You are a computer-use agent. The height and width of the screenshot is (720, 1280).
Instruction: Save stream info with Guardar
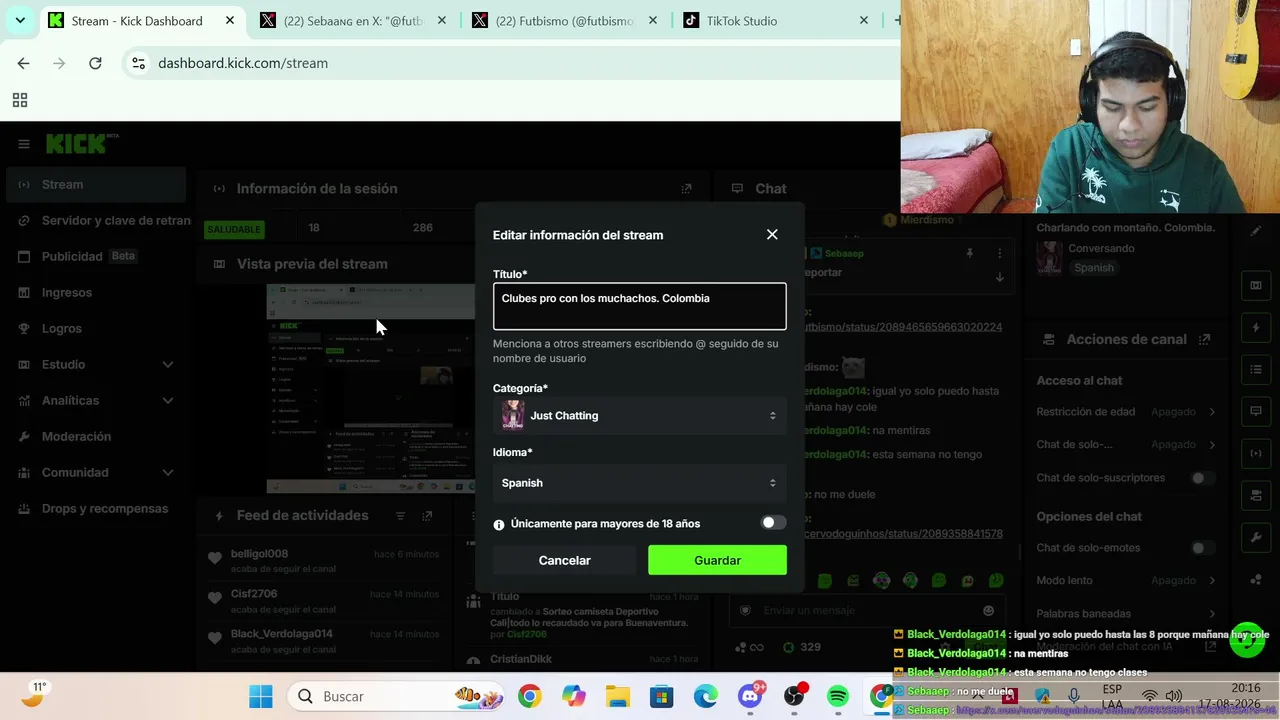717,560
